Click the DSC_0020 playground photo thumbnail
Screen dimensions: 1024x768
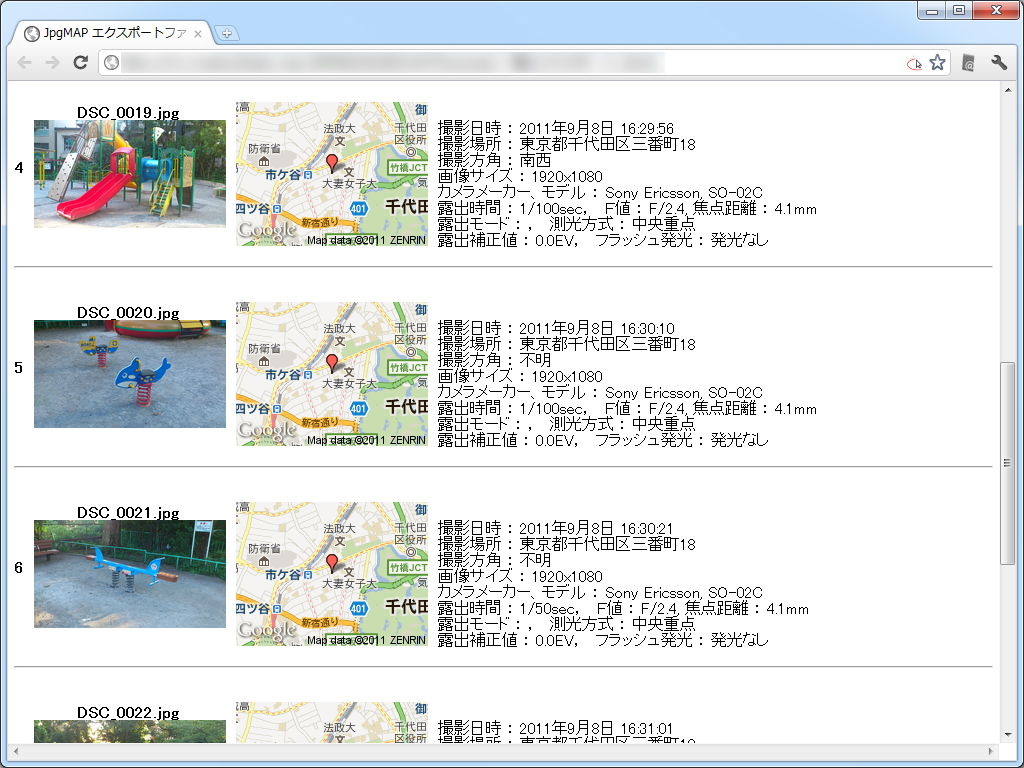tap(128, 373)
